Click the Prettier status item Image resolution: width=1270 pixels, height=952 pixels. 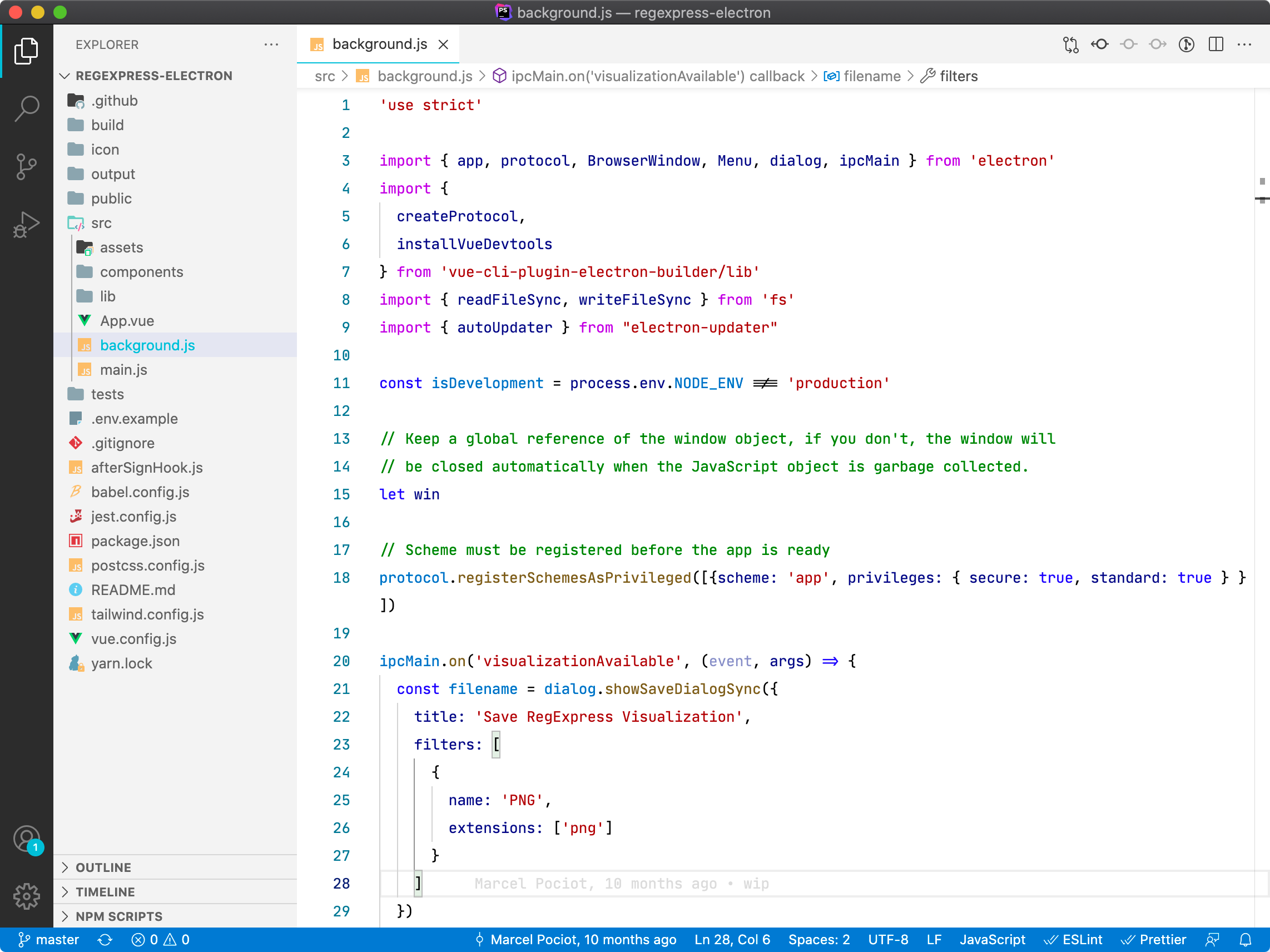pos(1153,939)
